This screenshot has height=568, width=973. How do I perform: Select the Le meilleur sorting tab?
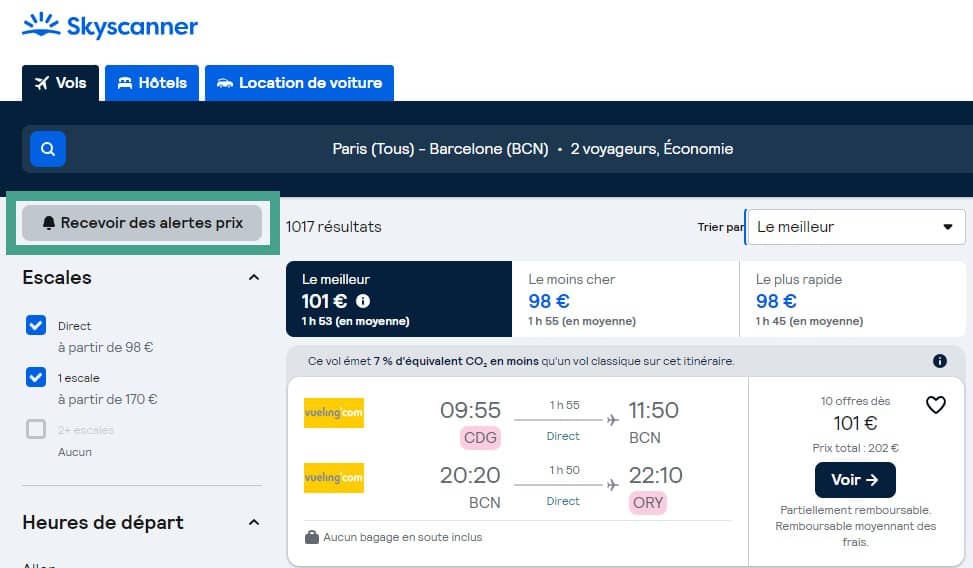[399, 299]
